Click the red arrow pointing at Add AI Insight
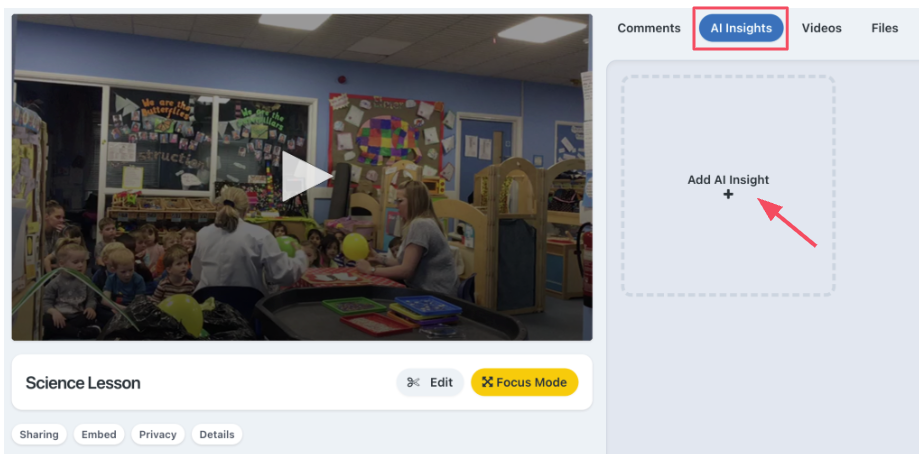The width and height of the screenshot is (919, 454). click(x=787, y=222)
